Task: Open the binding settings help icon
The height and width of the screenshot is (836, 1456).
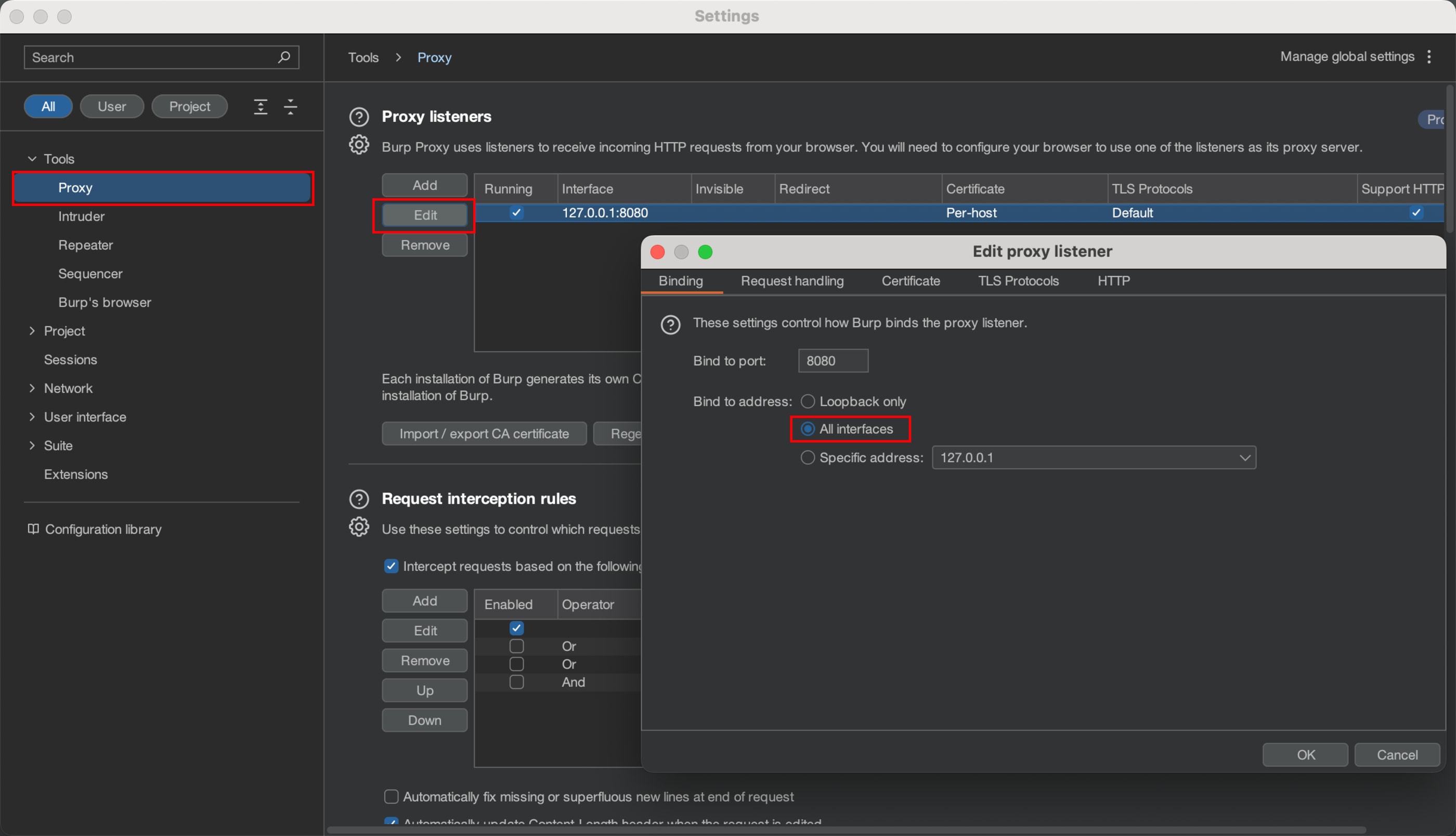Action: tap(670, 325)
